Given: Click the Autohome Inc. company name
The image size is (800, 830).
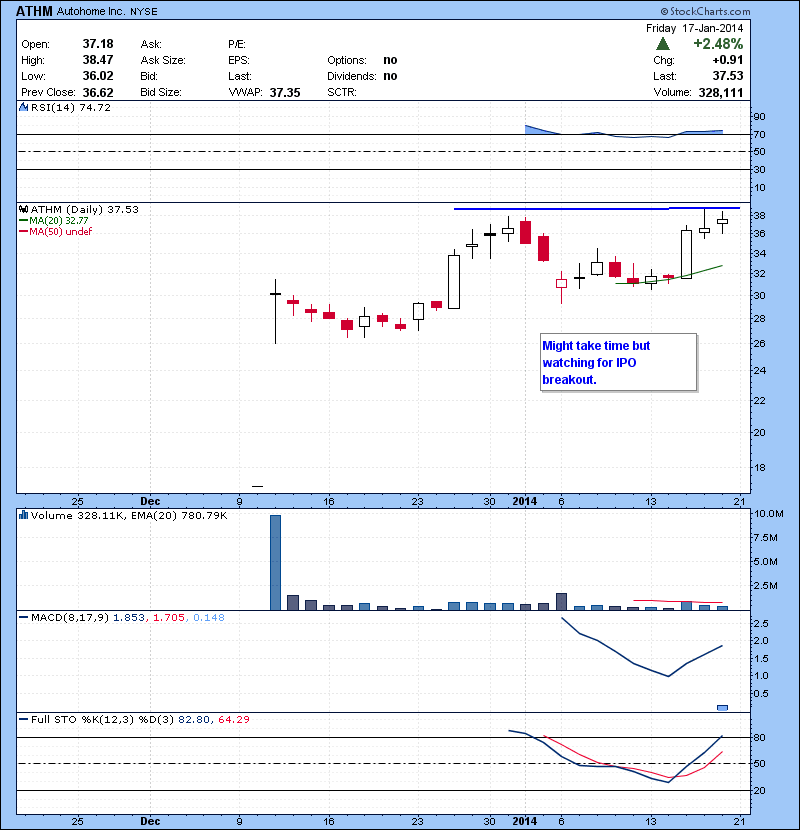Looking at the screenshot, I should pyautogui.click(x=91, y=11).
